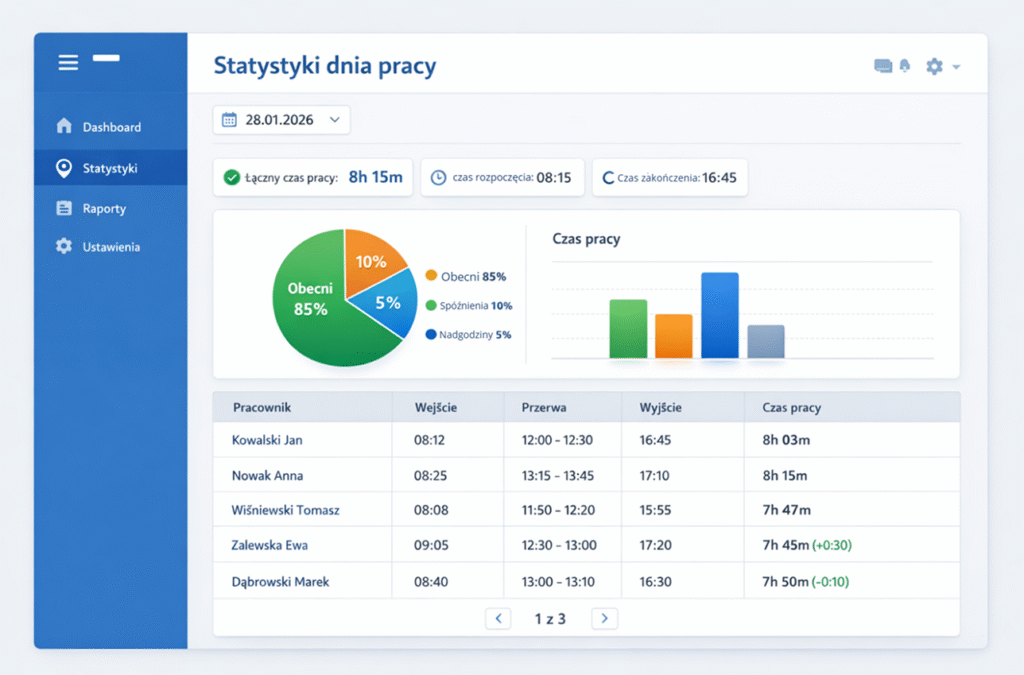Click the Raporty document icon
The height and width of the screenshot is (675, 1024).
click(65, 208)
